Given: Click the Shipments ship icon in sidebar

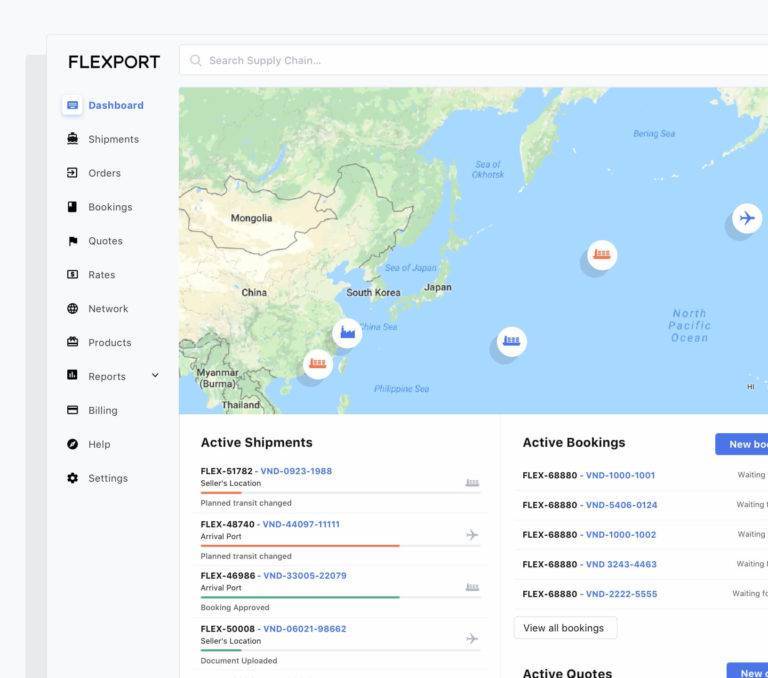Looking at the screenshot, I should (72, 139).
